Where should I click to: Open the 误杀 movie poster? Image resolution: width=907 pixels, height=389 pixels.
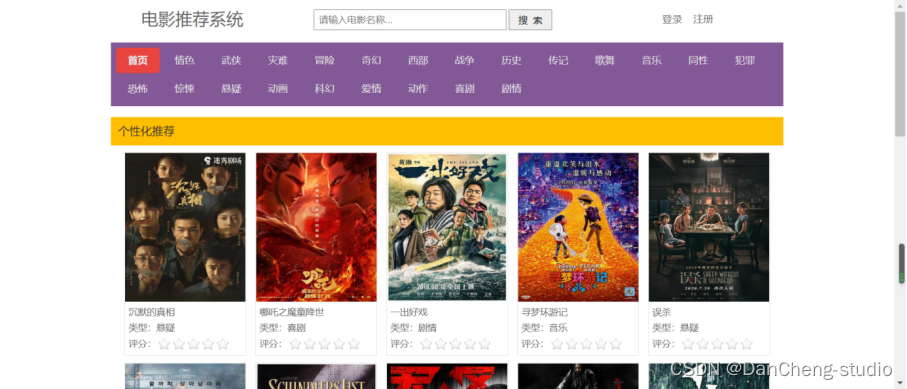(709, 227)
